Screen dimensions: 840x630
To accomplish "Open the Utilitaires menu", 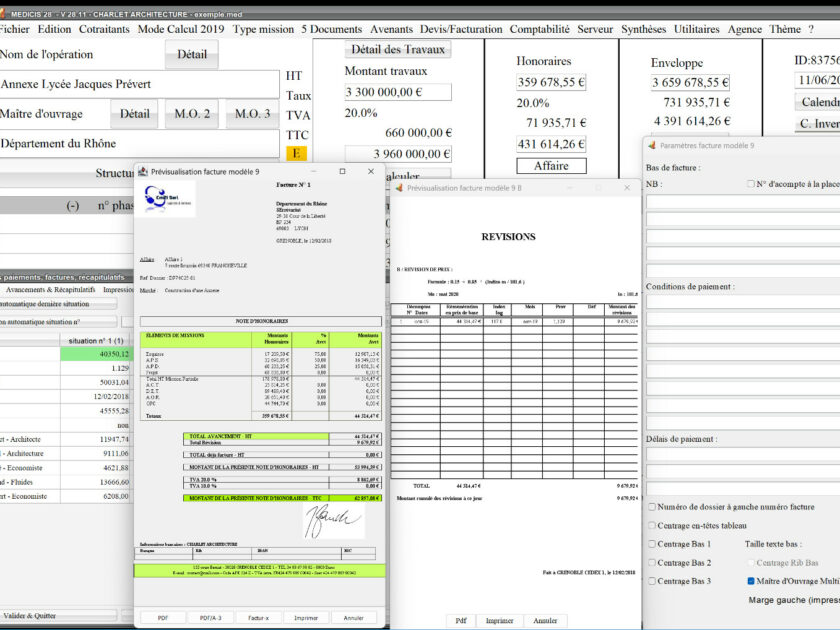I will (696, 29).
